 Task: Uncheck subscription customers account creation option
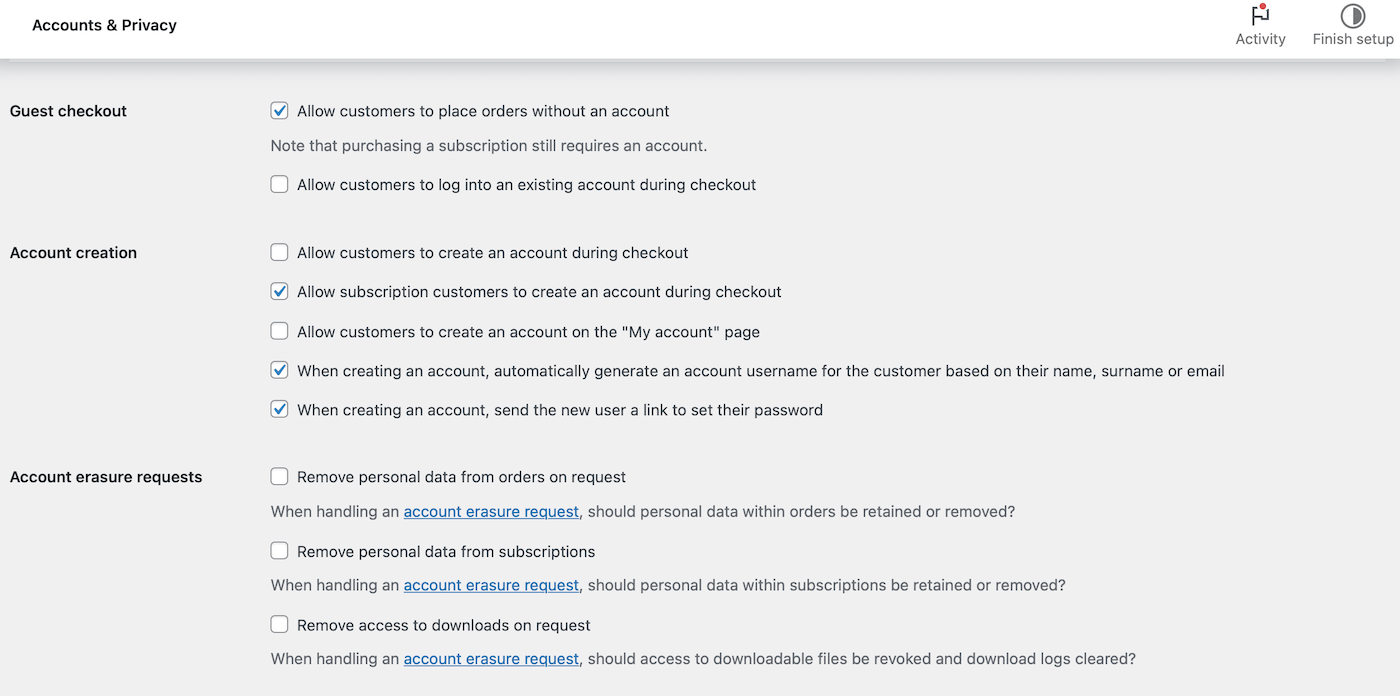click(280, 292)
